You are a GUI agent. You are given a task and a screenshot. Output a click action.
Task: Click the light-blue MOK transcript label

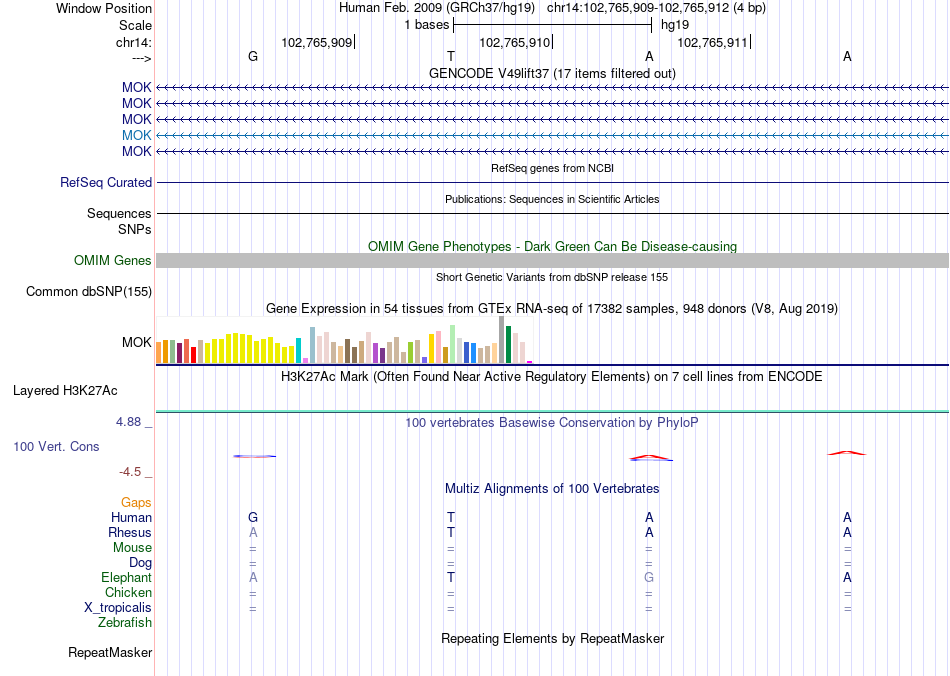point(136,135)
